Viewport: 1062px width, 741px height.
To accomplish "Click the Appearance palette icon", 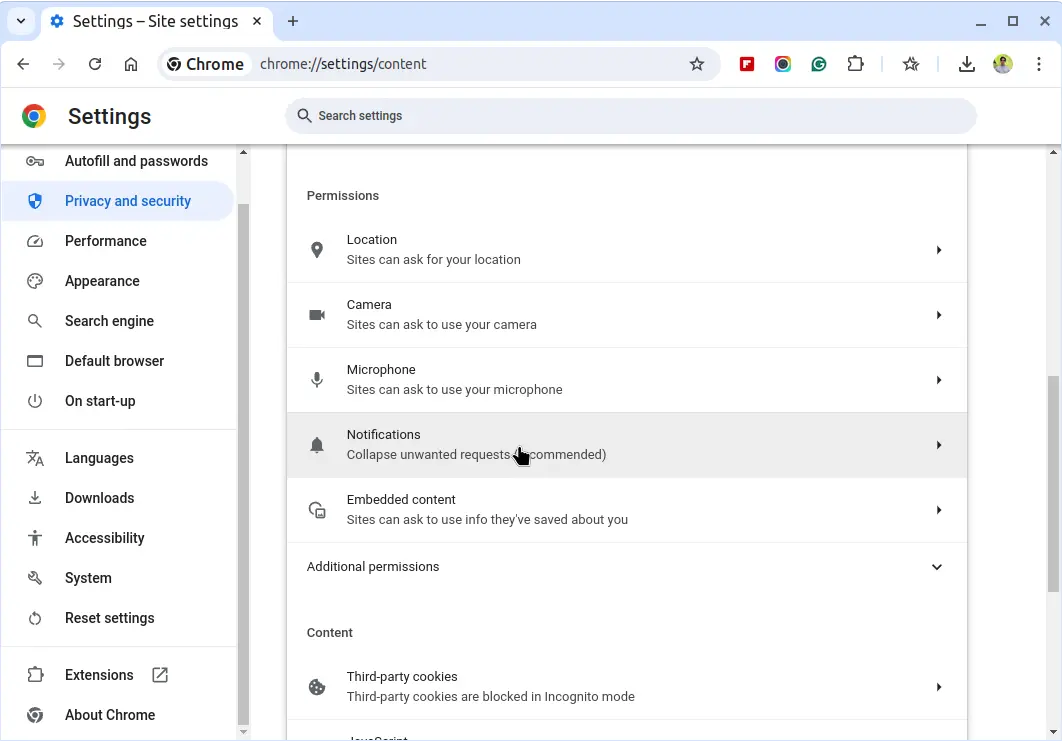I will 35,281.
